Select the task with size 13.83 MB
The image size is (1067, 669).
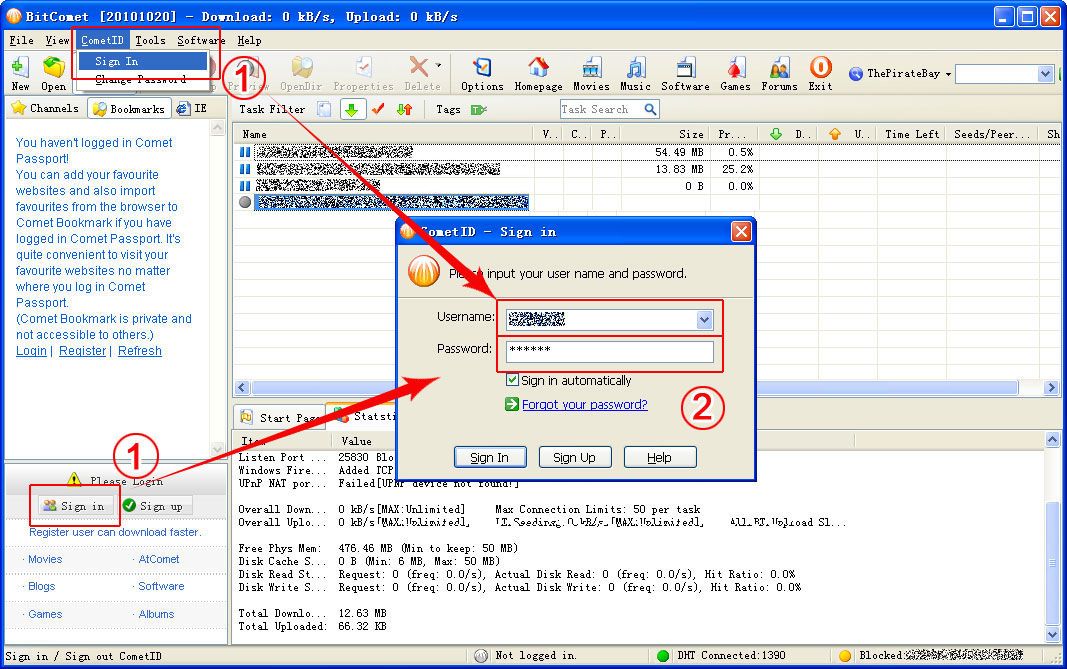[645, 169]
